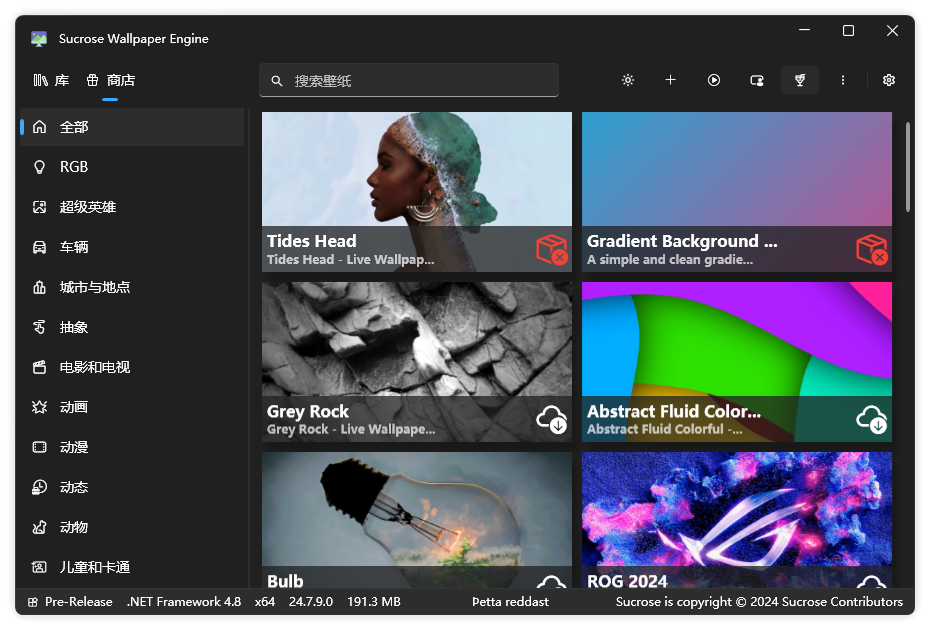
Task: Choose the 电影和电视 category
Action: click(x=132, y=367)
